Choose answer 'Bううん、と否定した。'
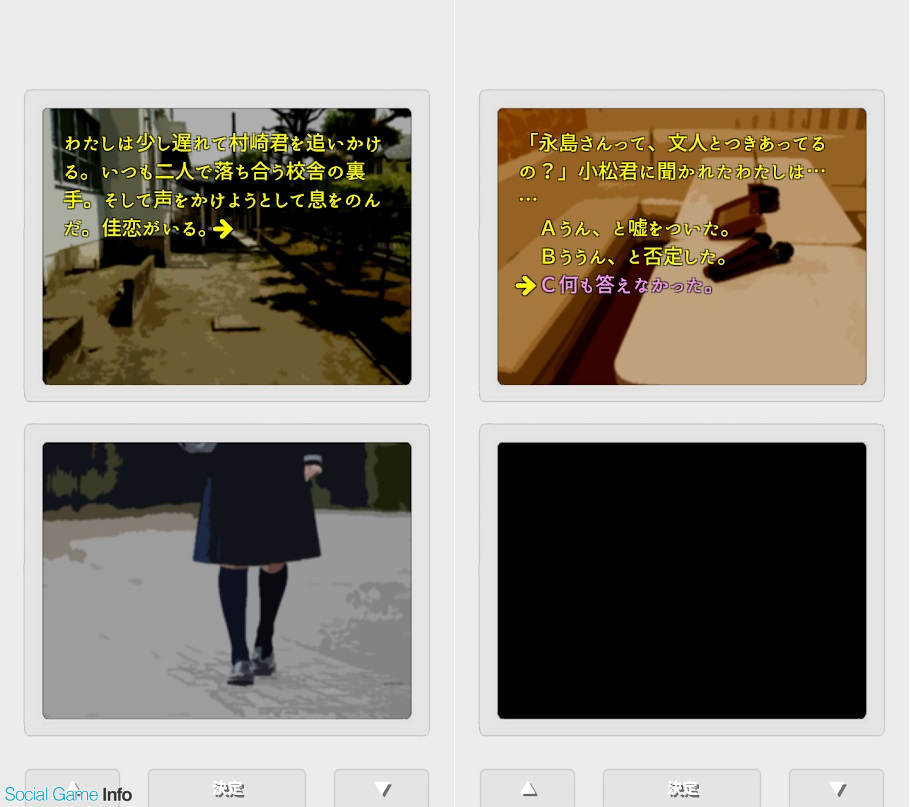This screenshot has height=807, width=910. (634, 256)
